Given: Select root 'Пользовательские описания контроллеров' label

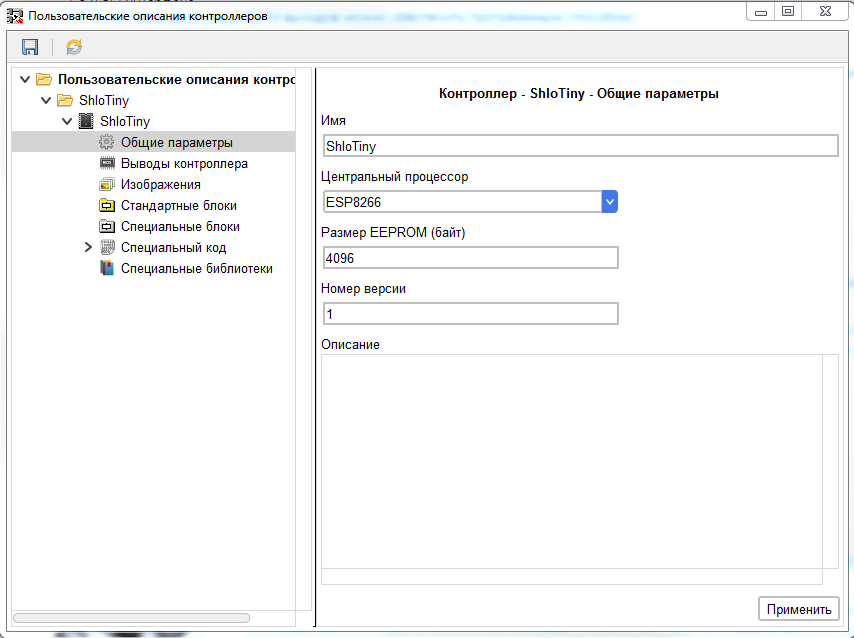Looking at the screenshot, I should click(x=176, y=80).
